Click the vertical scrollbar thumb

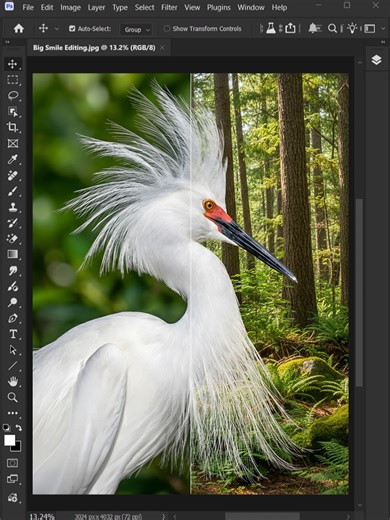click(359, 293)
